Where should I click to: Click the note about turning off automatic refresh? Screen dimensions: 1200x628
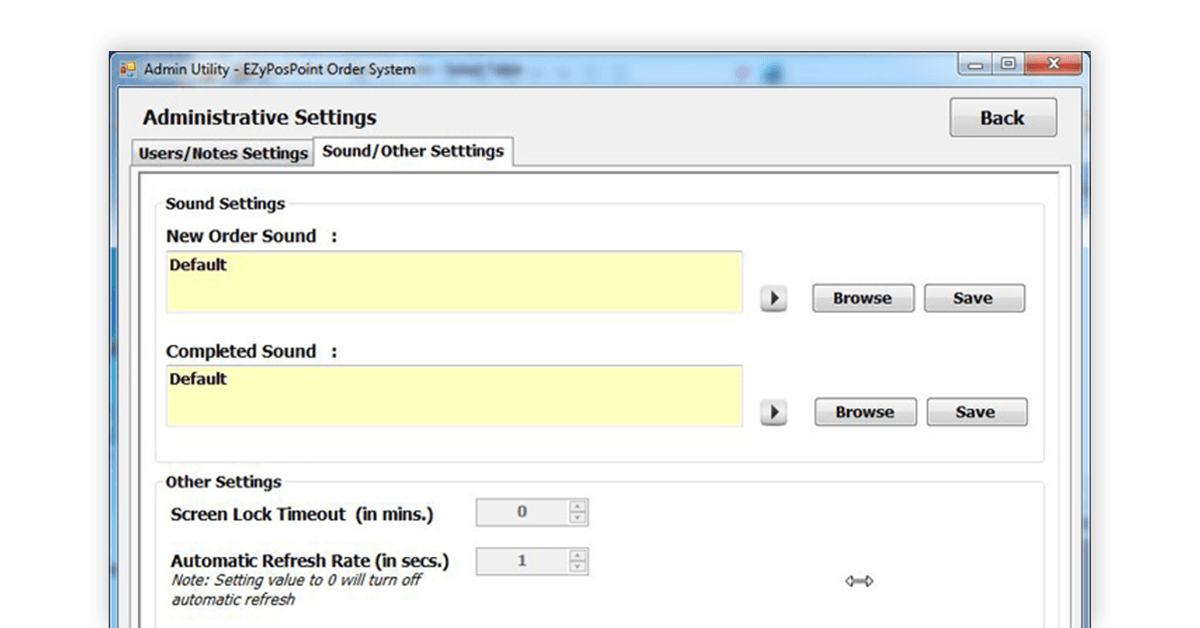296,590
